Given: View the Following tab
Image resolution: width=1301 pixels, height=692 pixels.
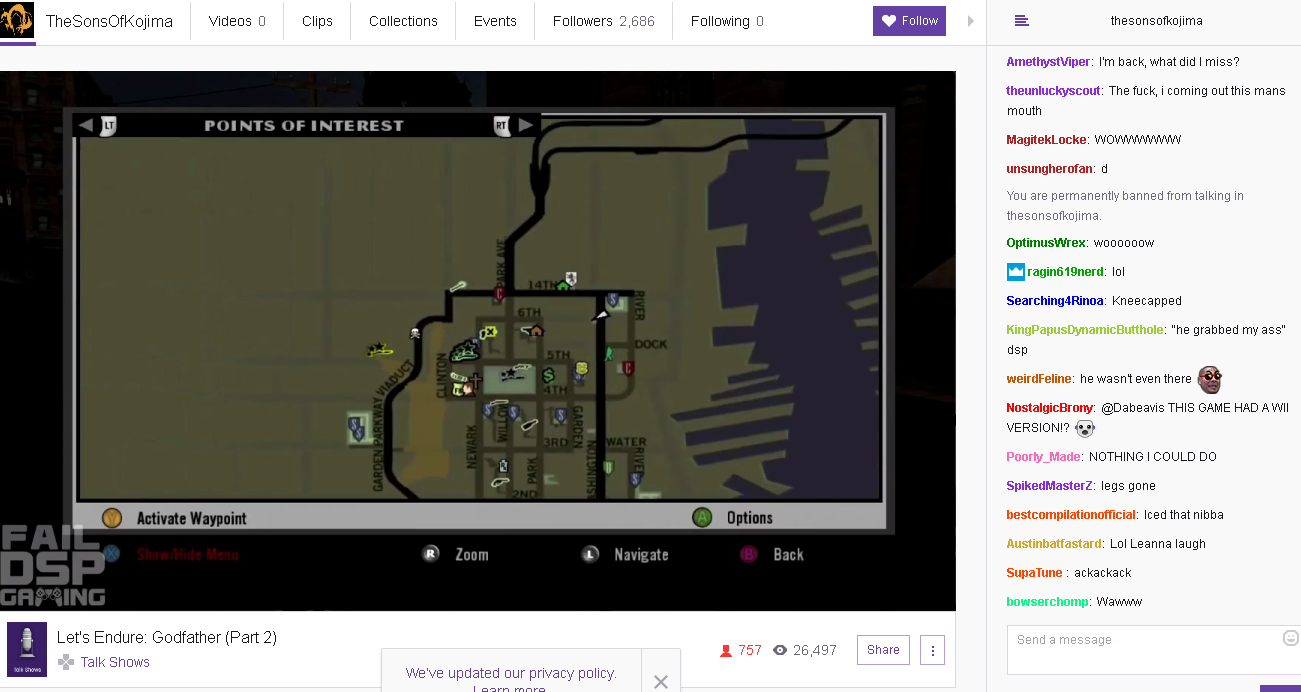Looking at the screenshot, I should pyautogui.click(x=727, y=21).
